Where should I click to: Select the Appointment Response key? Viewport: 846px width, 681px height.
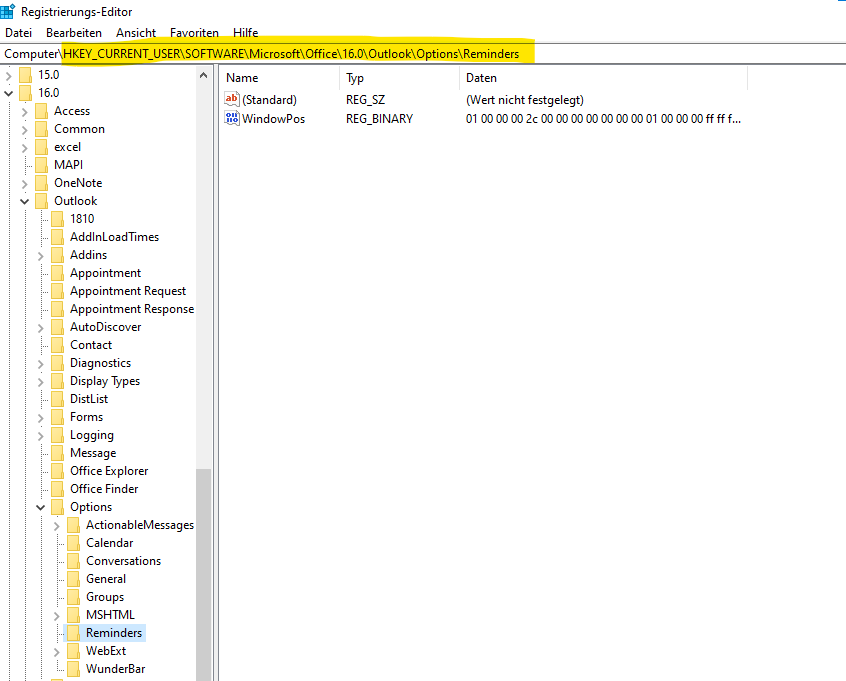point(132,309)
